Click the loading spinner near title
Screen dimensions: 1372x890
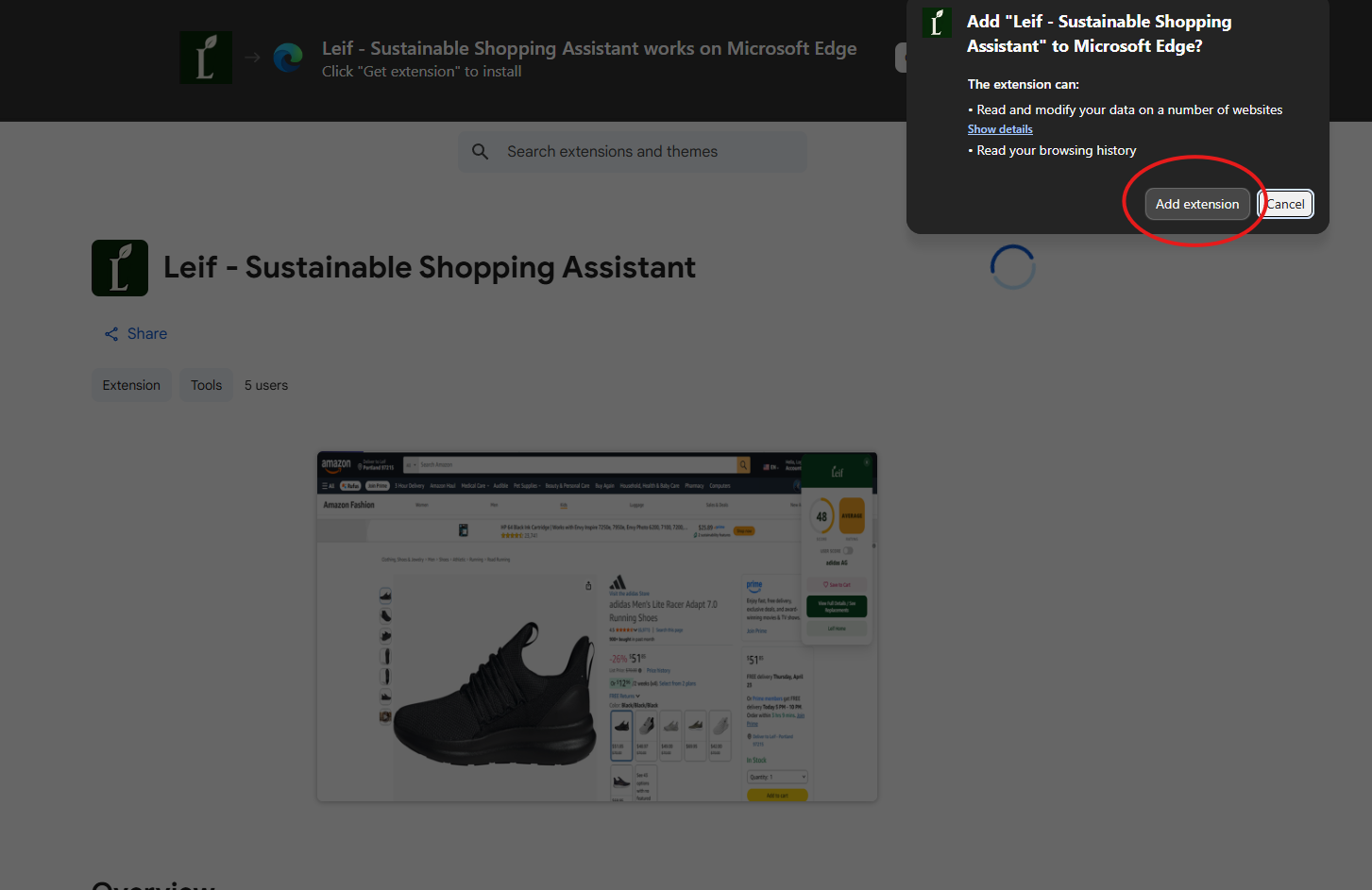tap(1012, 267)
